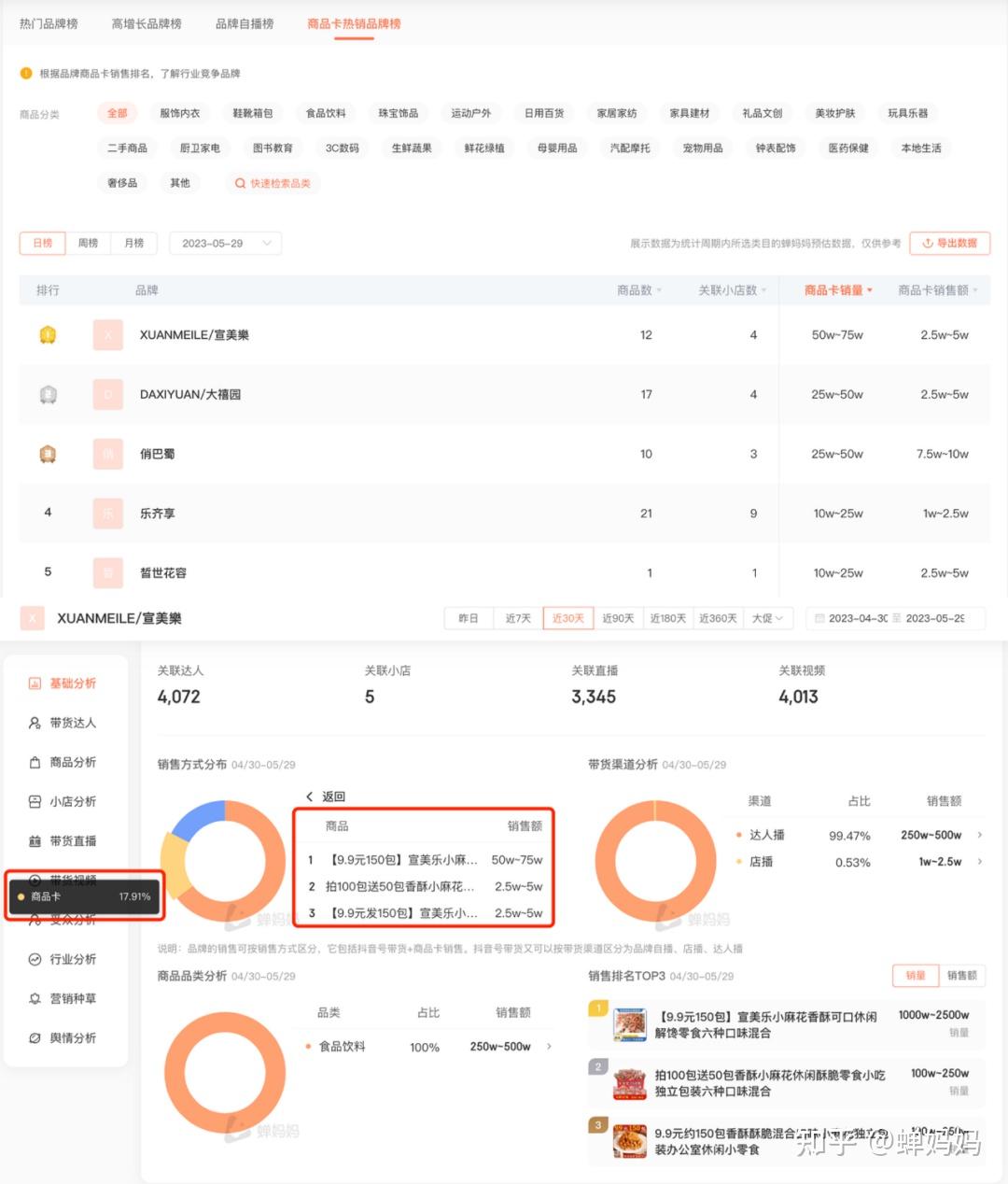Image resolution: width=1008 pixels, height=1184 pixels.
Task: Click the 俏巴蜀 brand logo
Action: 108,454
